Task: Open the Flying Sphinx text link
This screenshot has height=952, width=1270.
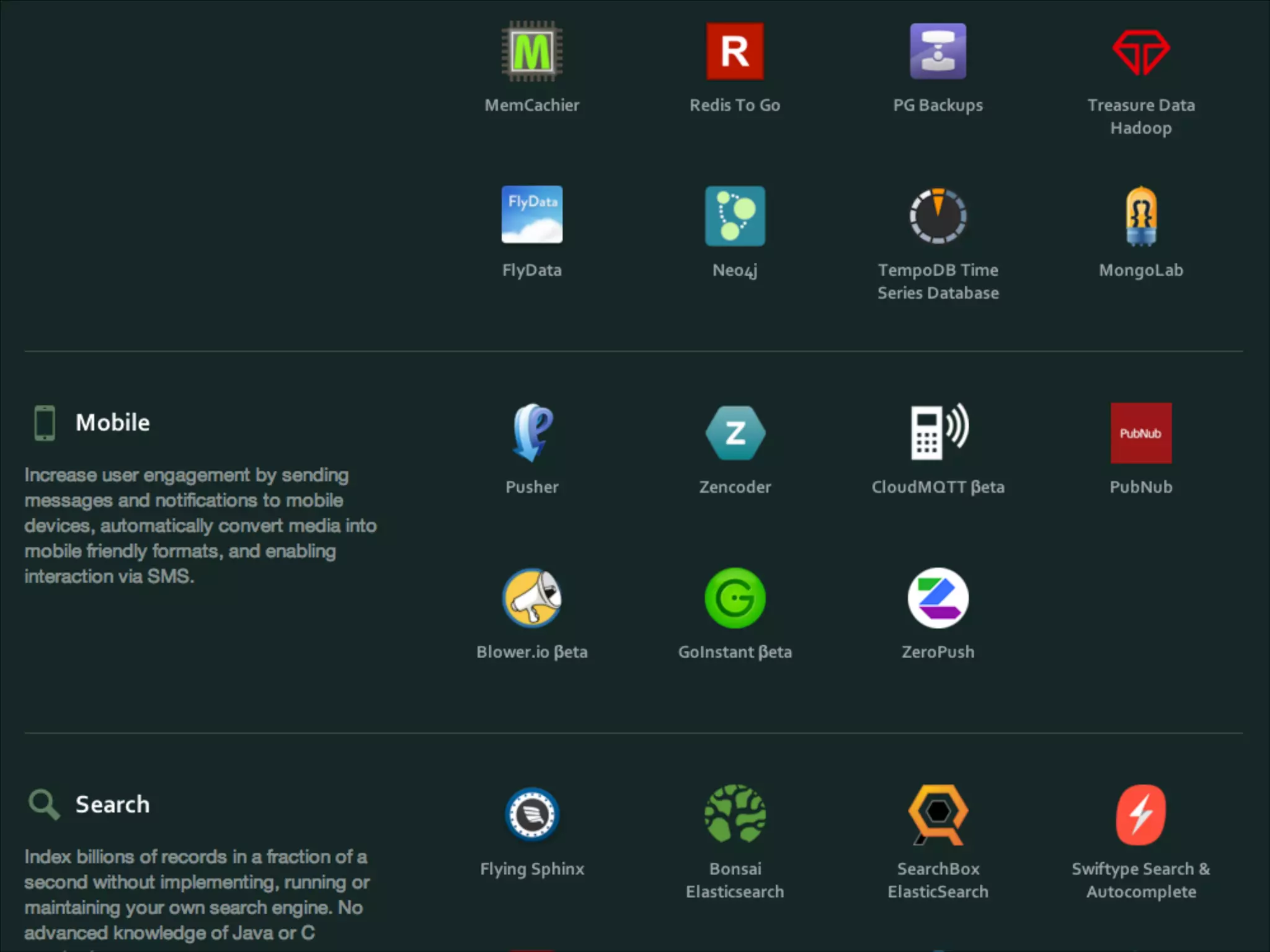Action: pyautogui.click(x=531, y=869)
